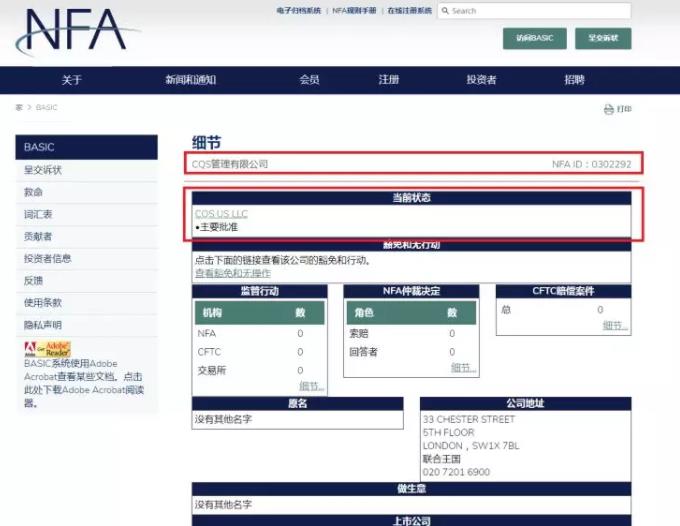The height and width of the screenshot is (526, 680).
Task: Open 细节 link under 监管行动
Action: point(311,386)
